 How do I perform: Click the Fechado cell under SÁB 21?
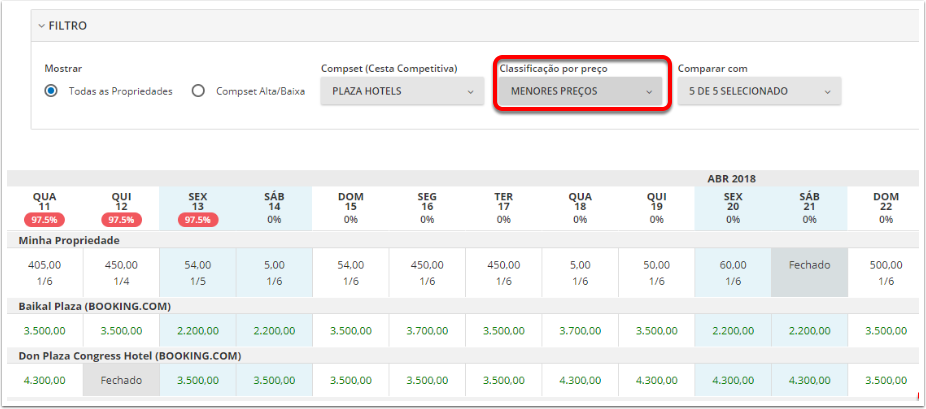pos(809,272)
